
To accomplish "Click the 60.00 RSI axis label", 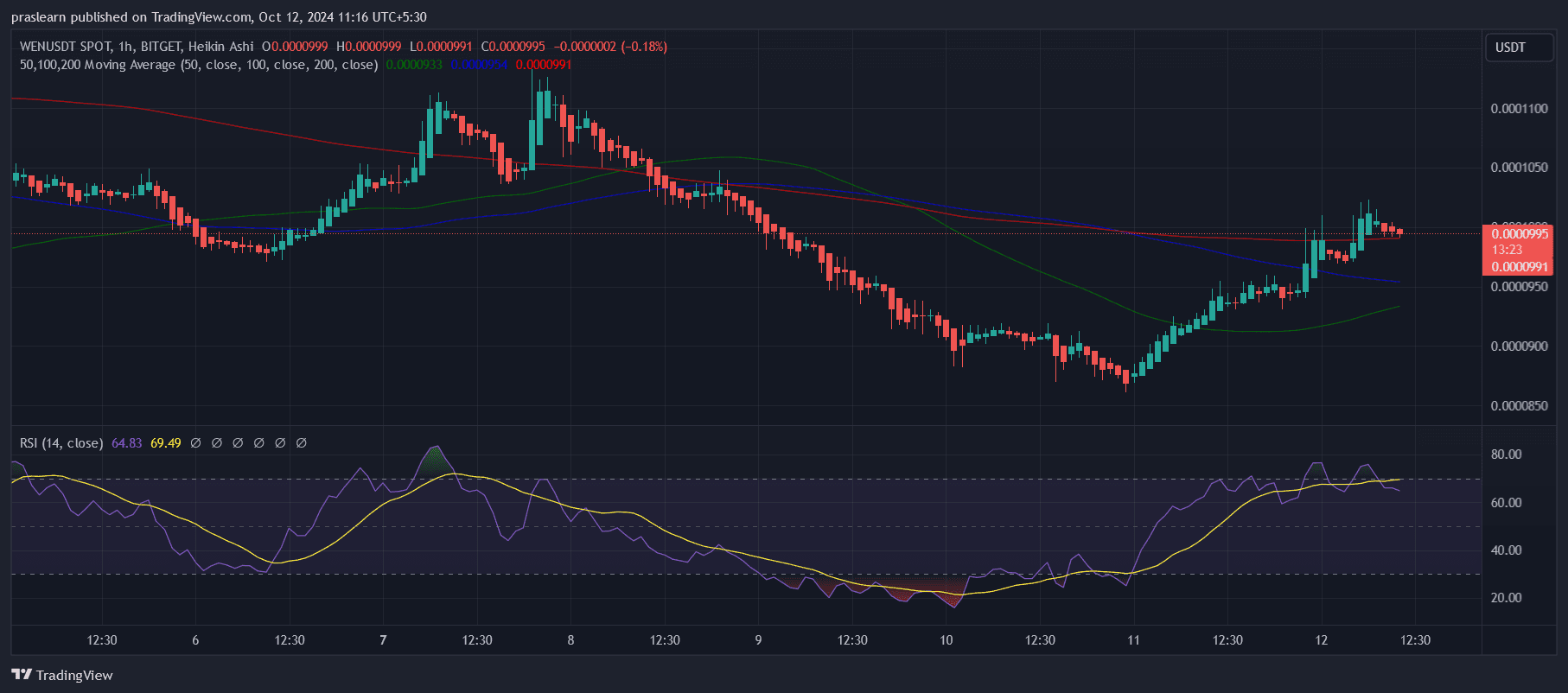I will 1506,503.
